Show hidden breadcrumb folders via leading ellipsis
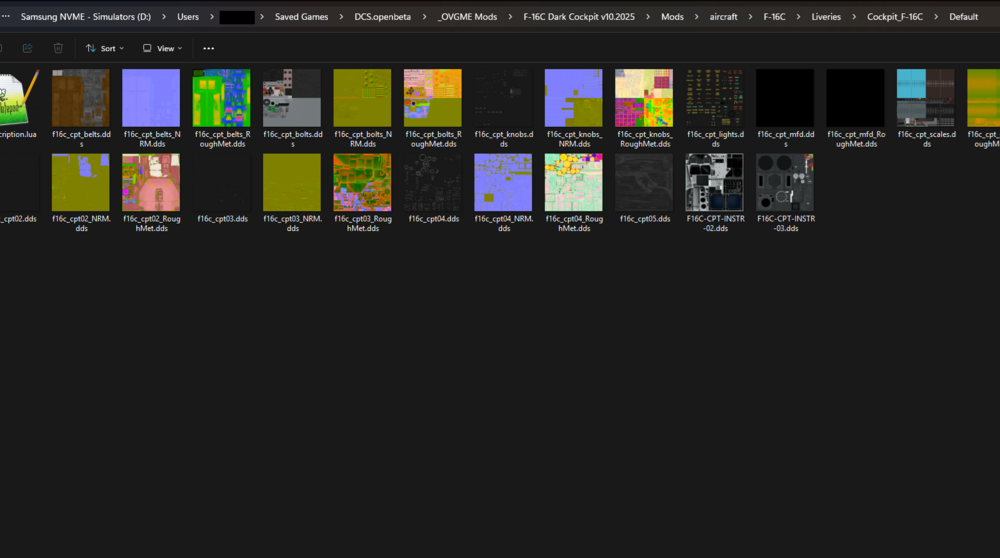The height and width of the screenshot is (558, 1000). point(6,17)
